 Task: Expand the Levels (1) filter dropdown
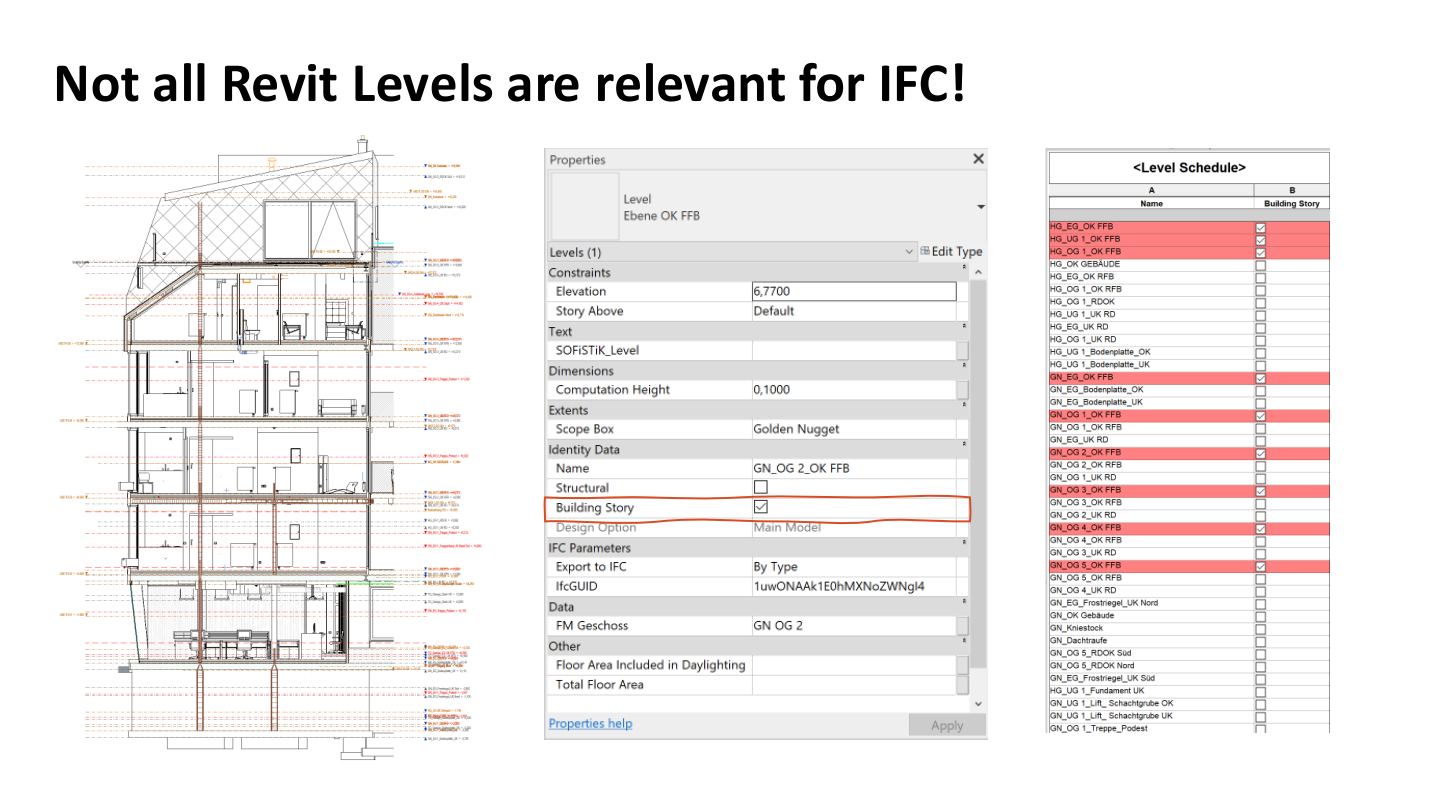(908, 252)
